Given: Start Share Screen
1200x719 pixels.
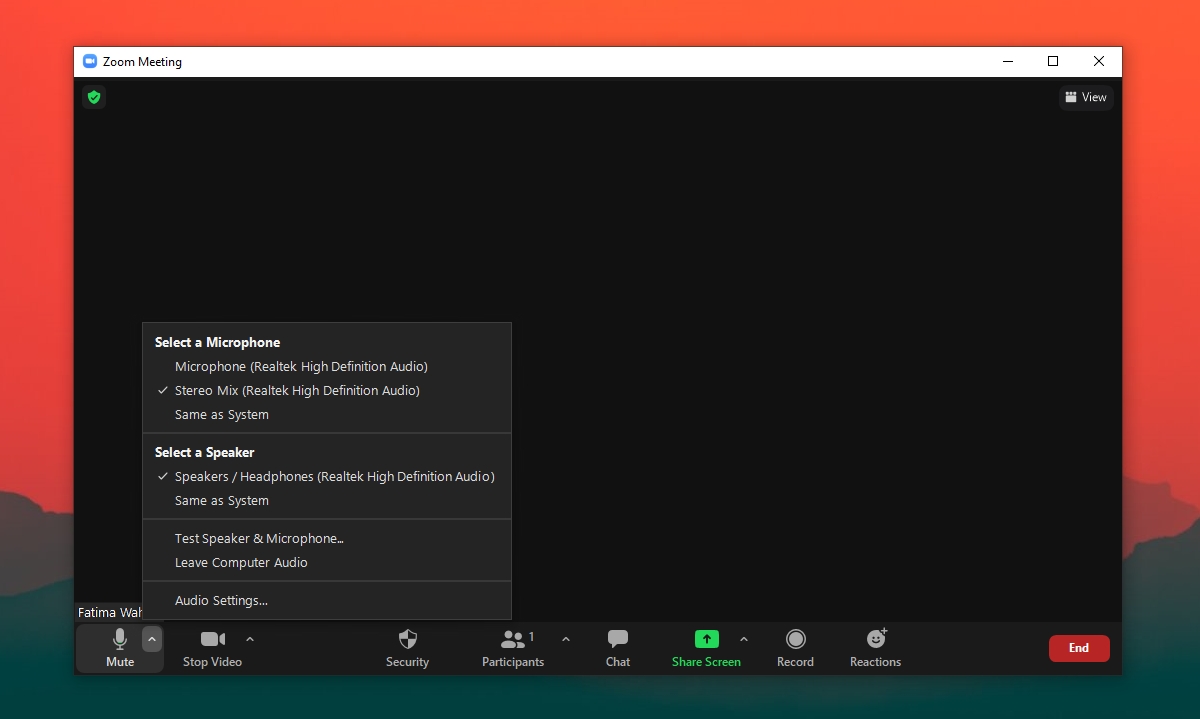Looking at the screenshot, I should coord(706,648).
